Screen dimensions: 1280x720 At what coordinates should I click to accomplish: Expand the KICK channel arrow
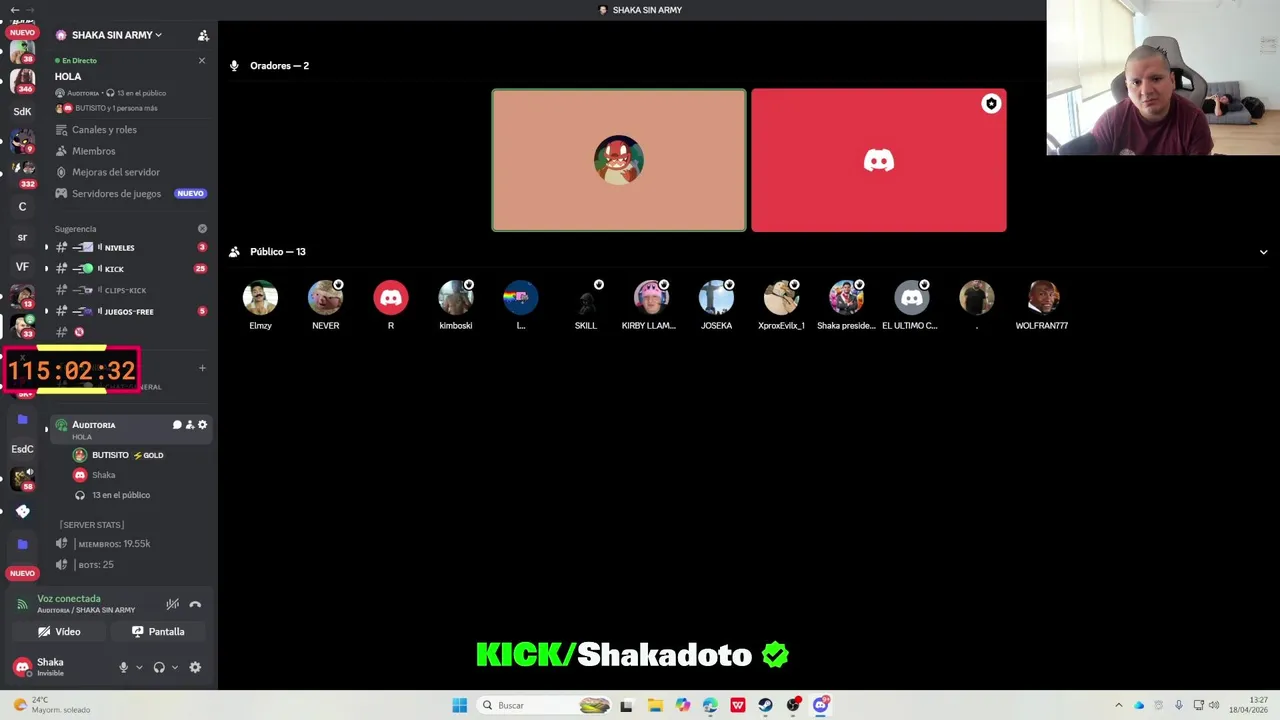point(46,269)
